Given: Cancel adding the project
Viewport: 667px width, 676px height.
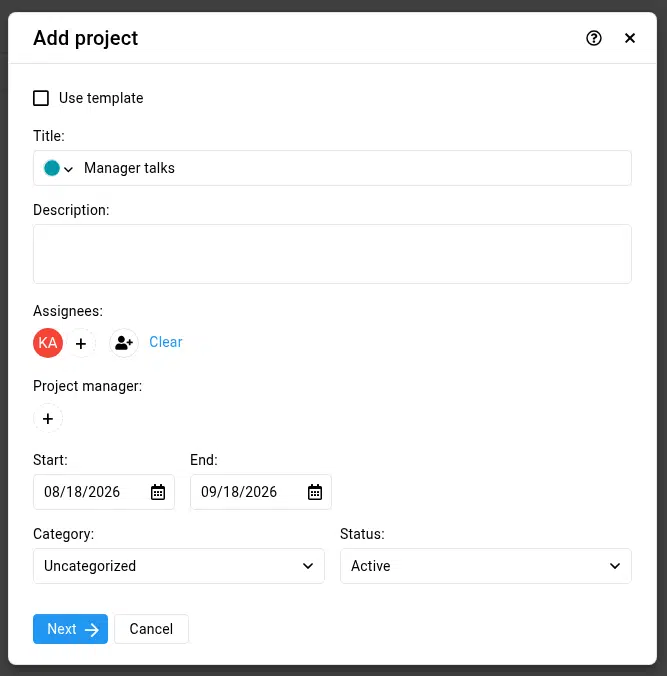Looking at the screenshot, I should [x=151, y=629].
